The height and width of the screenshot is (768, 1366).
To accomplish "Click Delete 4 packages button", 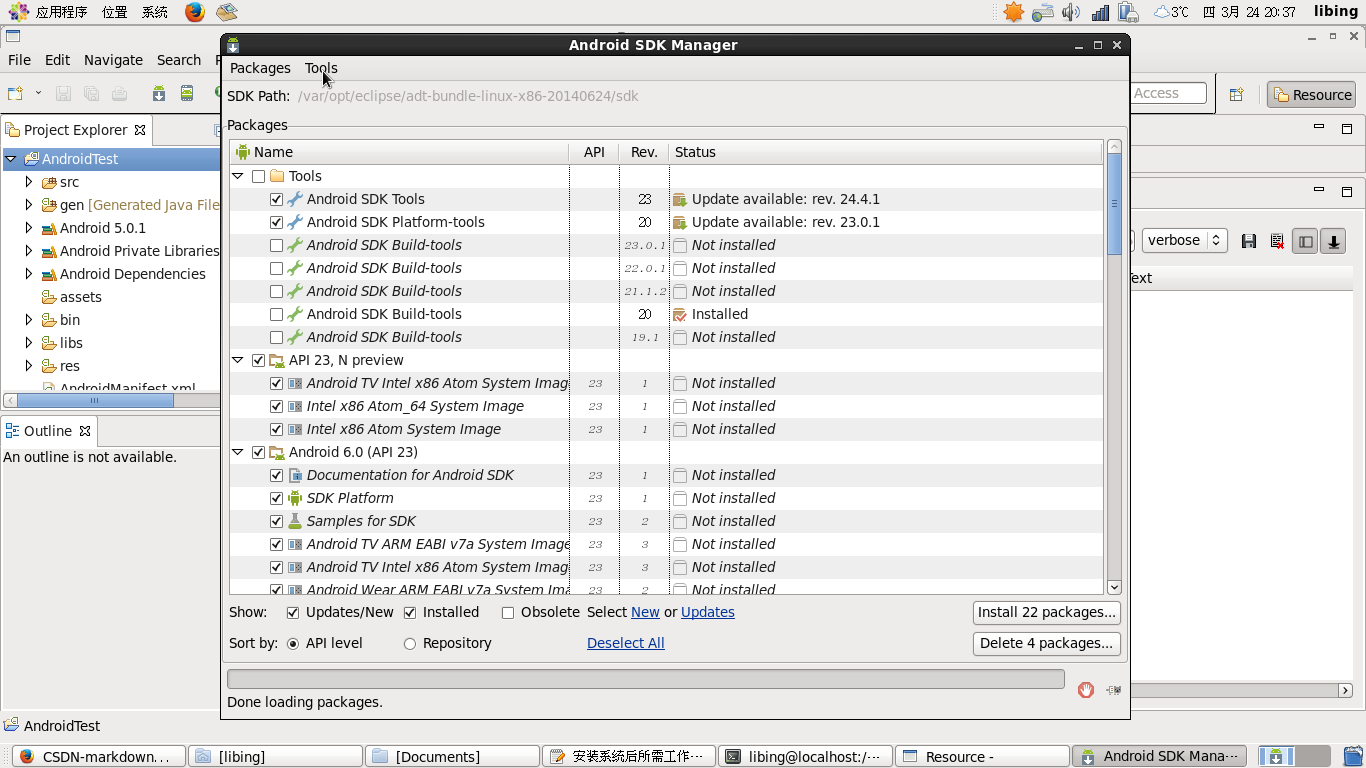I will point(1046,643).
